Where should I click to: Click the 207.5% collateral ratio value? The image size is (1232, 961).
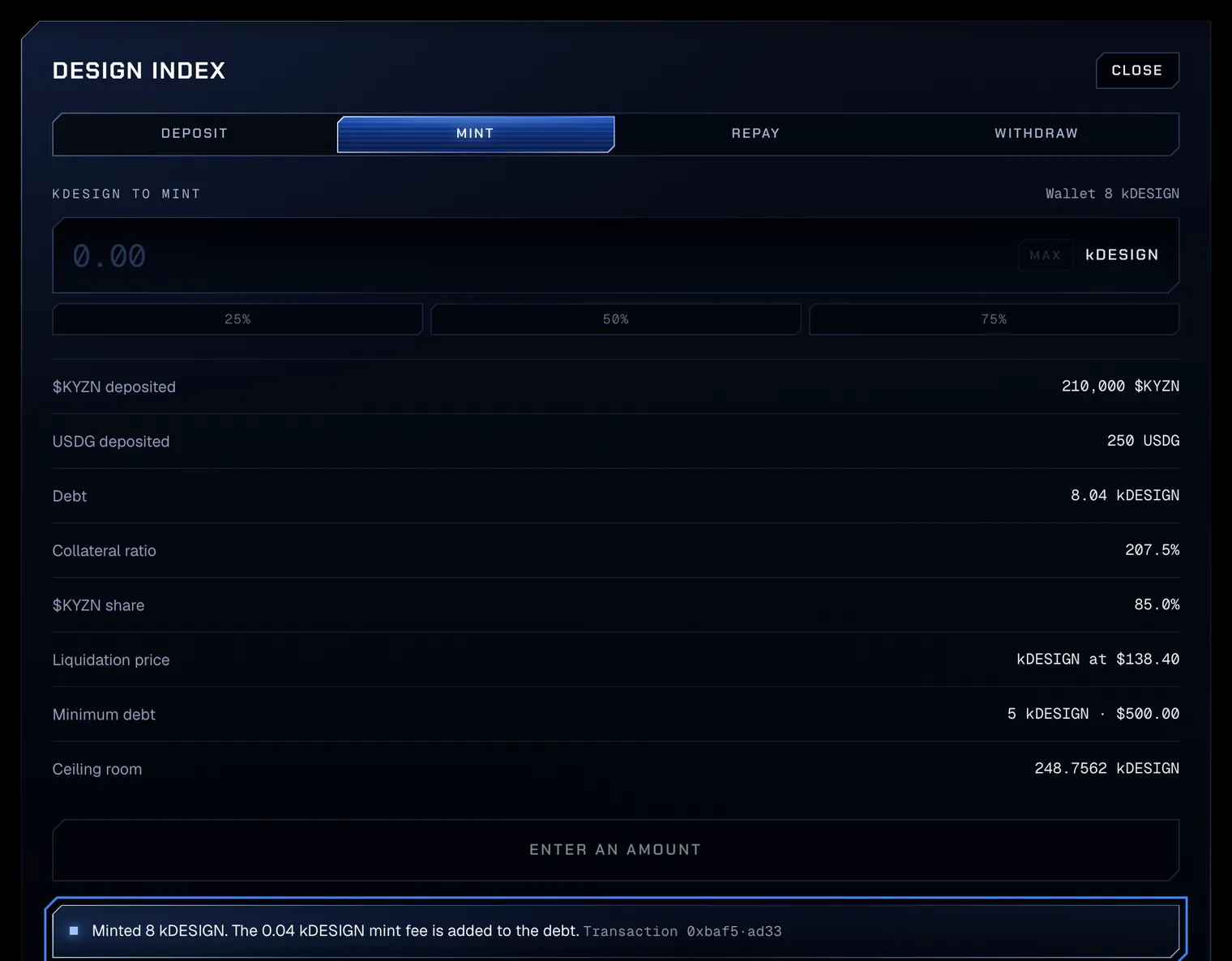1152,550
